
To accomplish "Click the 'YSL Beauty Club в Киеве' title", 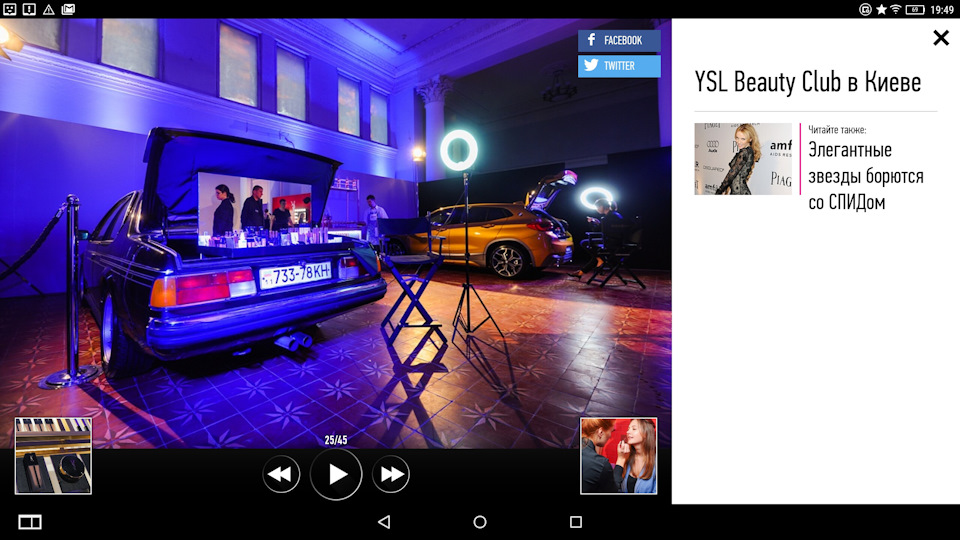I will point(808,82).
